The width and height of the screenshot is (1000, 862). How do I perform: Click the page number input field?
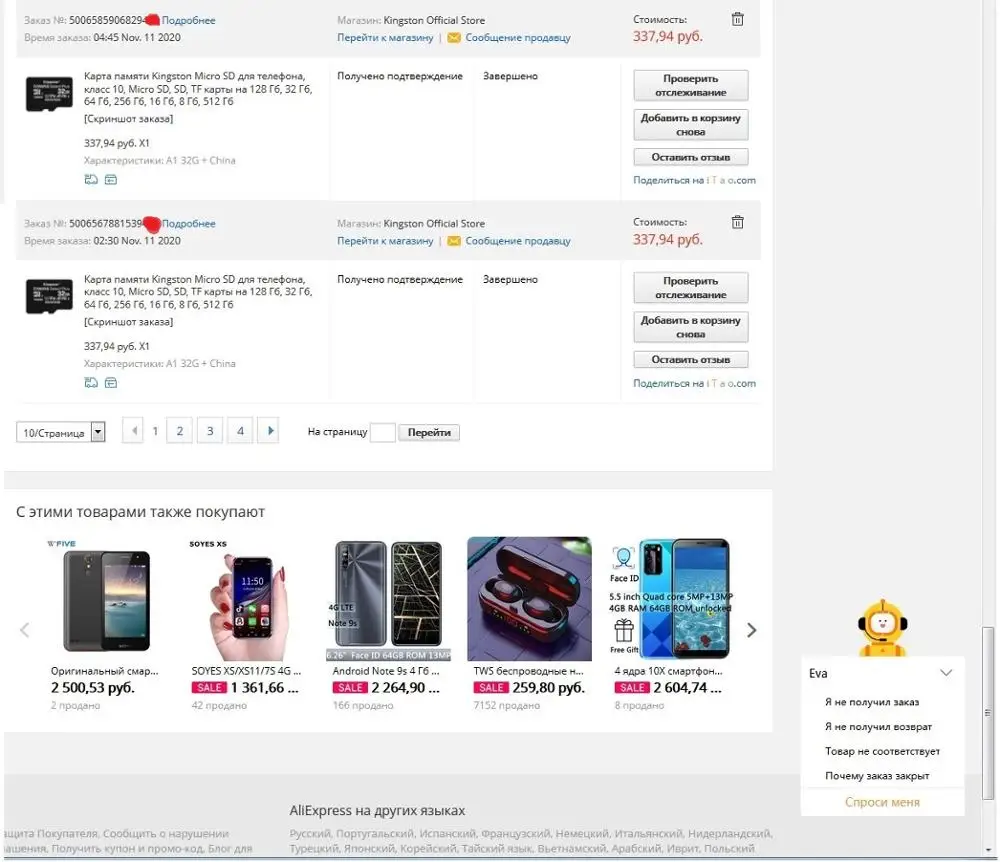point(383,432)
